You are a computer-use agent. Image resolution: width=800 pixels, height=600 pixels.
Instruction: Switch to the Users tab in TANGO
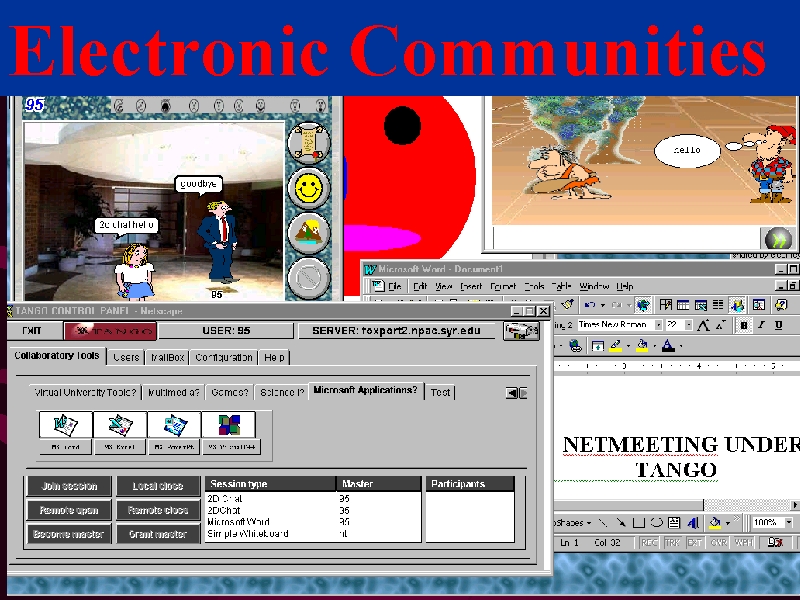(x=126, y=357)
